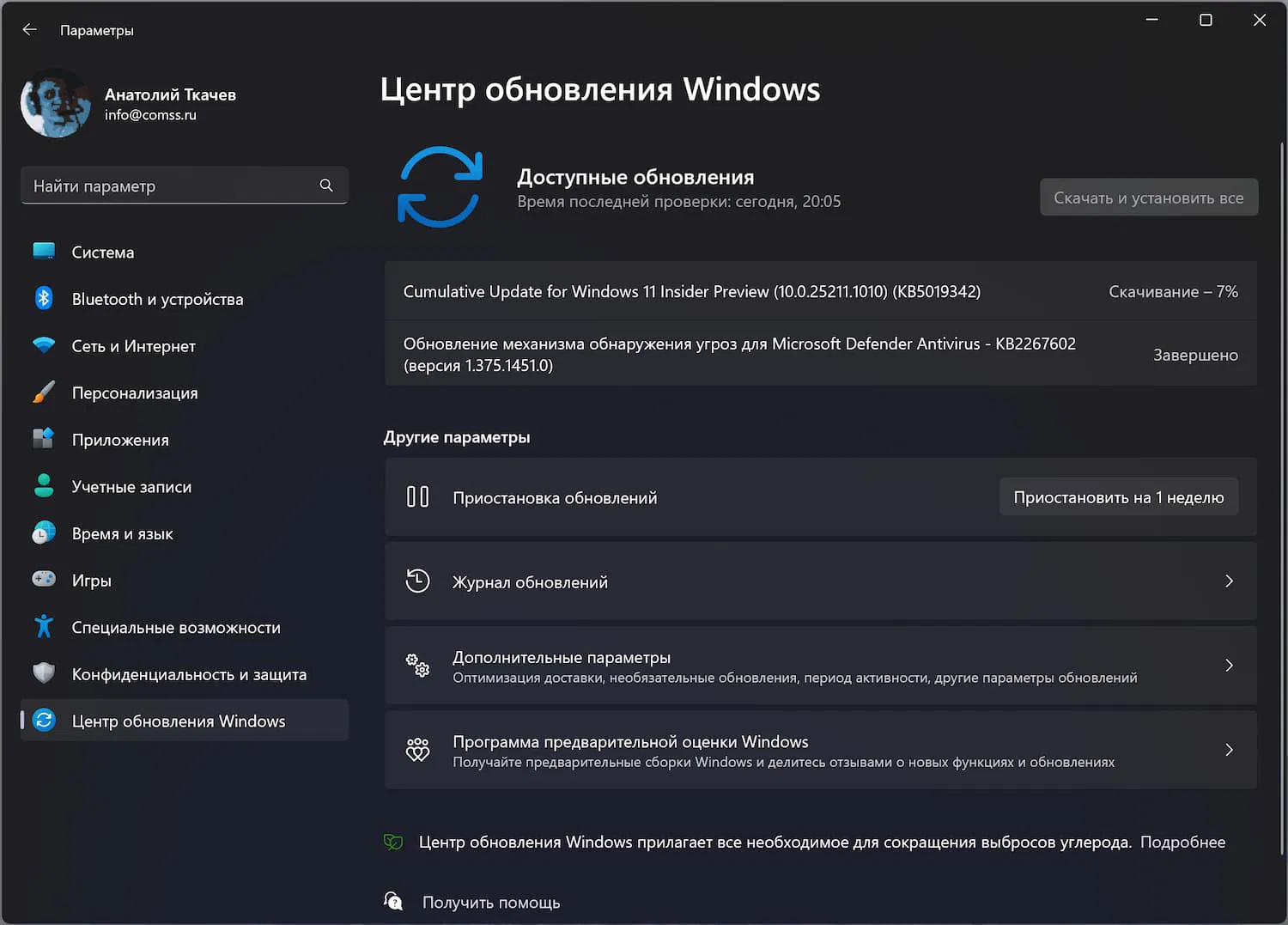The image size is (1288, 925).
Task: Select Сеть и Интернет in the sidebar
Action: (185, 345)
